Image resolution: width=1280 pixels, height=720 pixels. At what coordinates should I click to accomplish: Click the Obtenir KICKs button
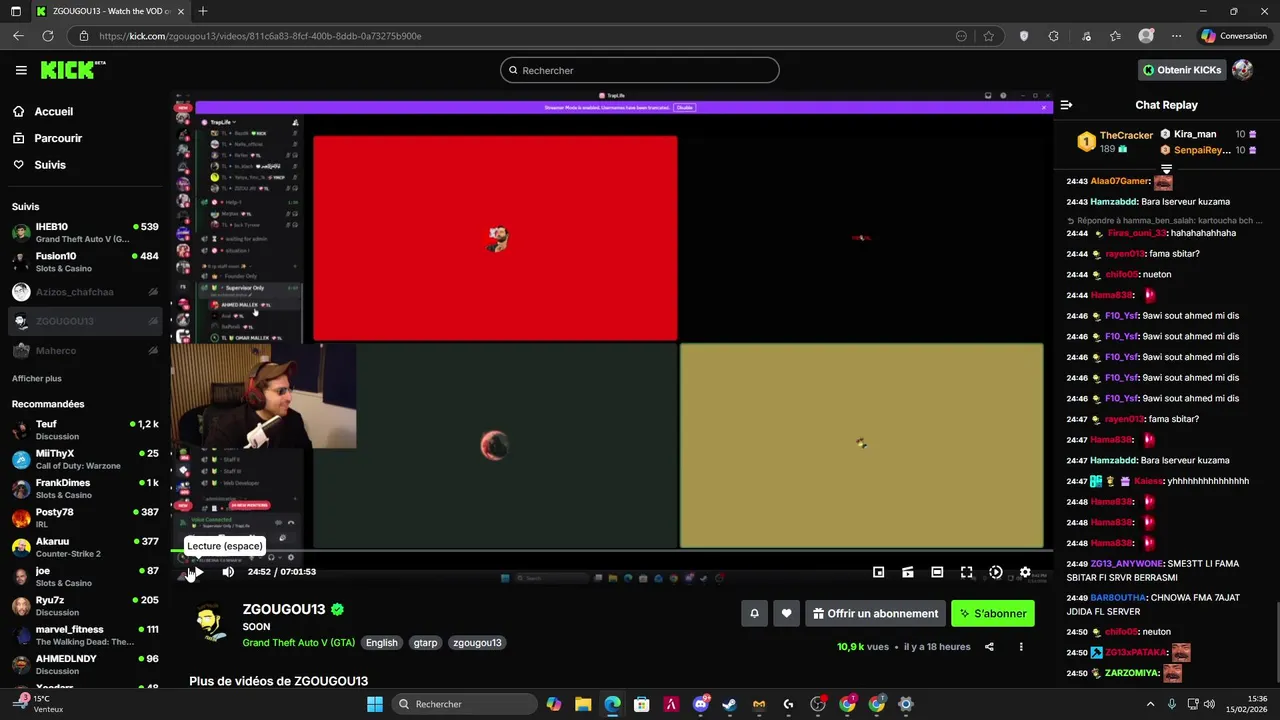click(1182, 70)
